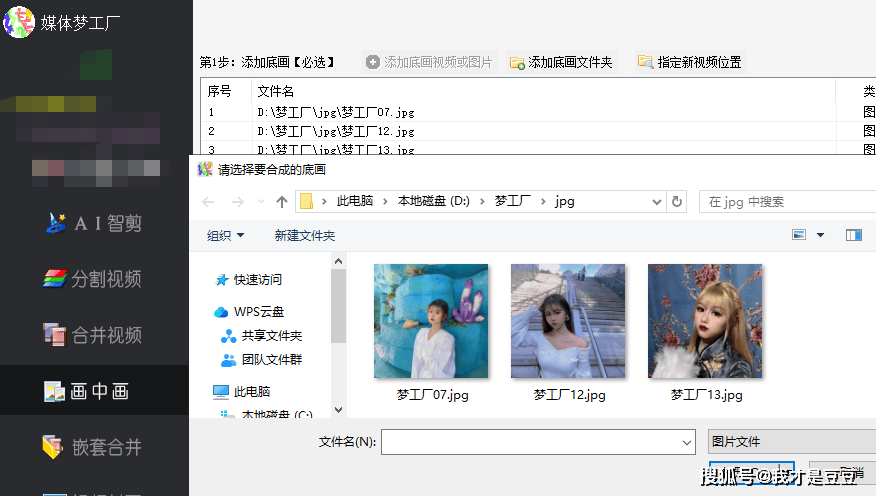Click the AI智剪 wizard icon
Screen dimensions: 876x496
point(56,223)
